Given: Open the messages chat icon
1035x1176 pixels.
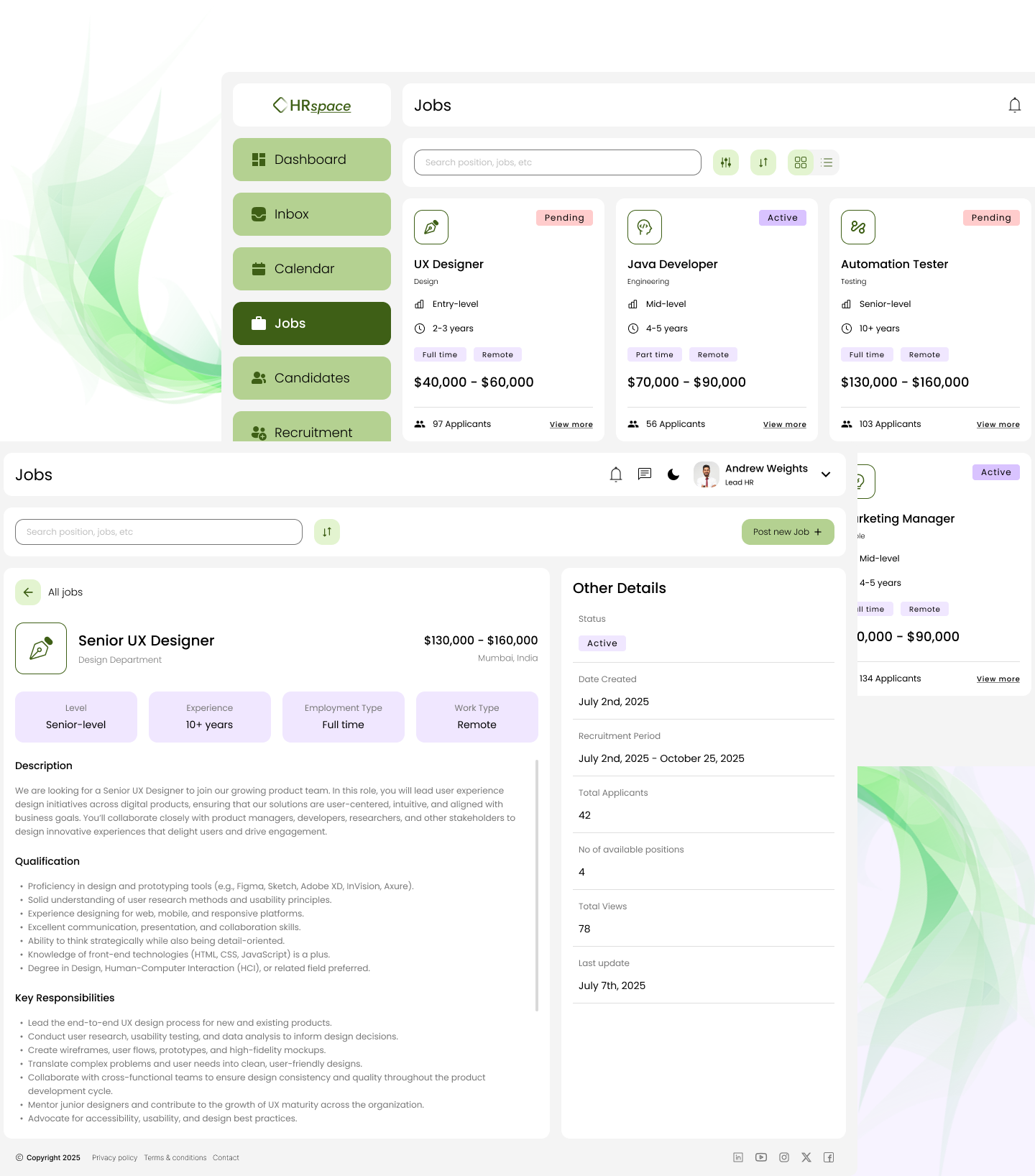Looking at the screenshot, I should 645,474.
